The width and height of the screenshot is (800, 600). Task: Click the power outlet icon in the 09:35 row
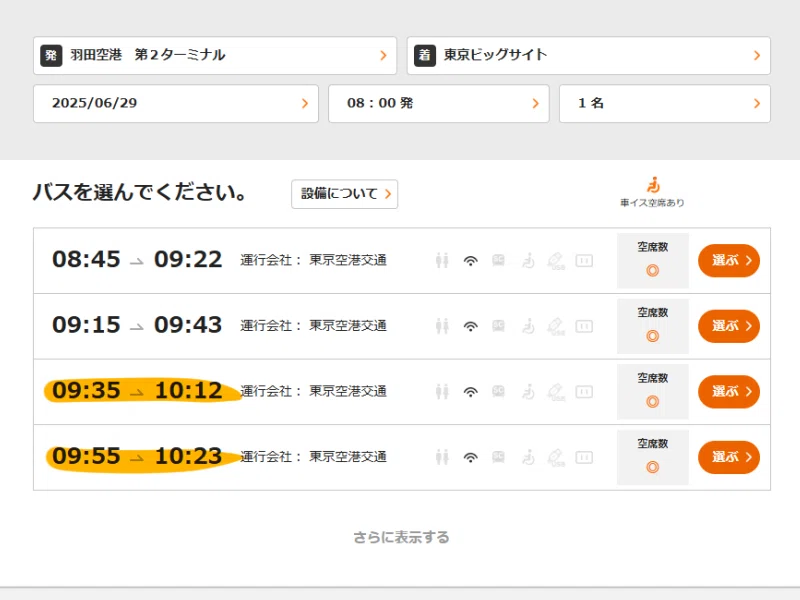[x=584, y=392]
